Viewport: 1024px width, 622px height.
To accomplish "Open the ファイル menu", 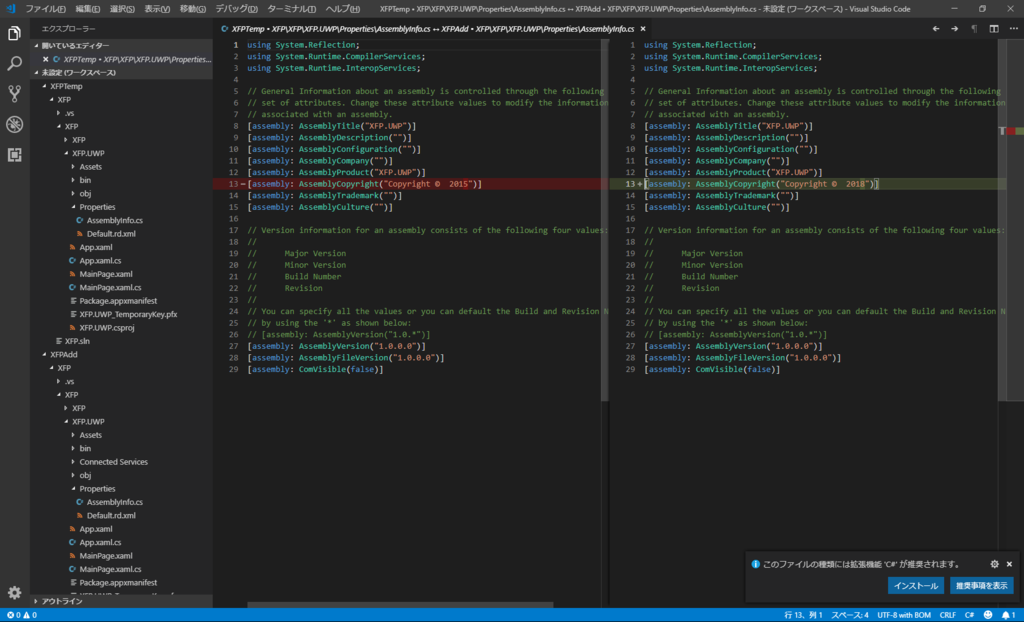I will coord(45,8).
